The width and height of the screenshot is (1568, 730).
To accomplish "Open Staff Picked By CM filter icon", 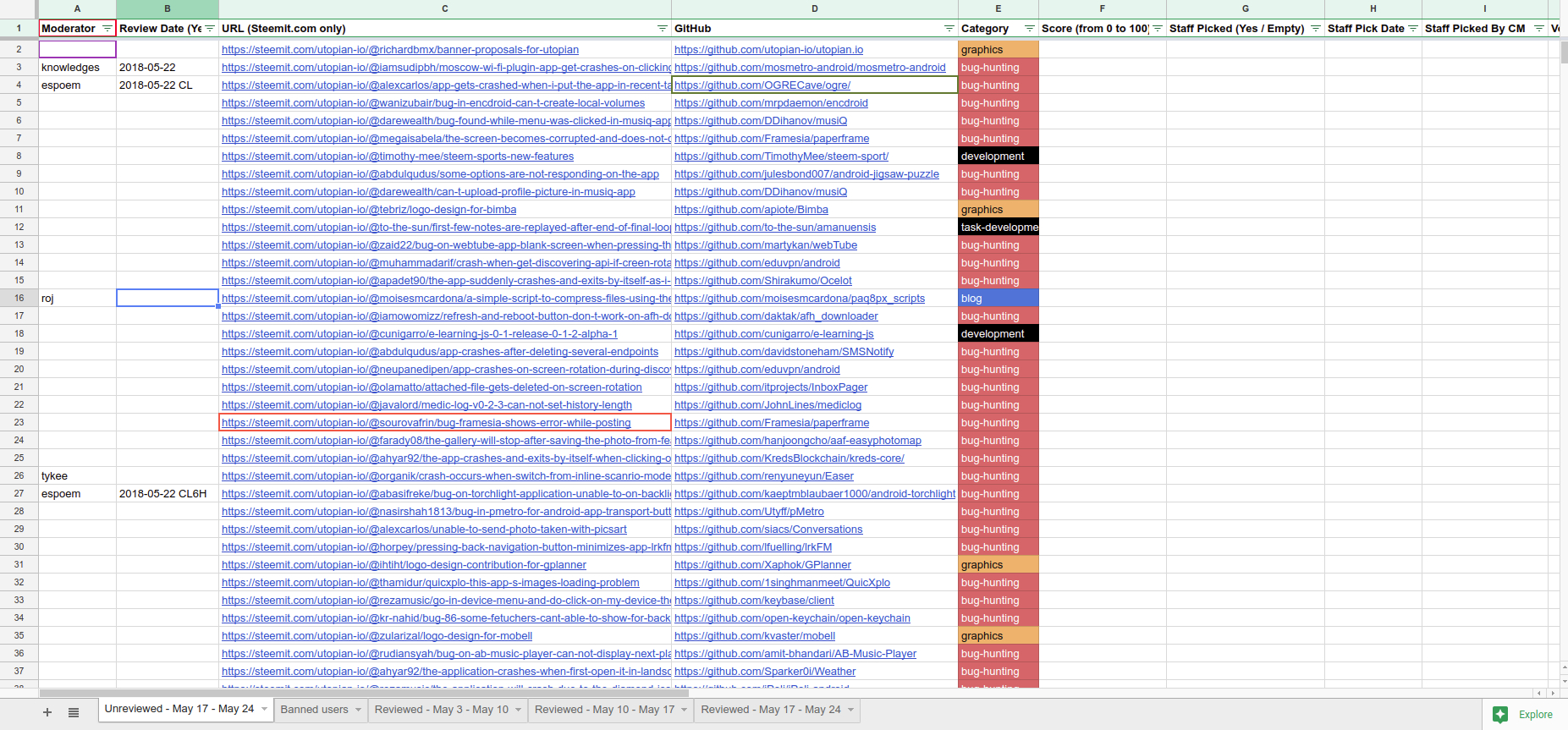I will [1539, 29].
